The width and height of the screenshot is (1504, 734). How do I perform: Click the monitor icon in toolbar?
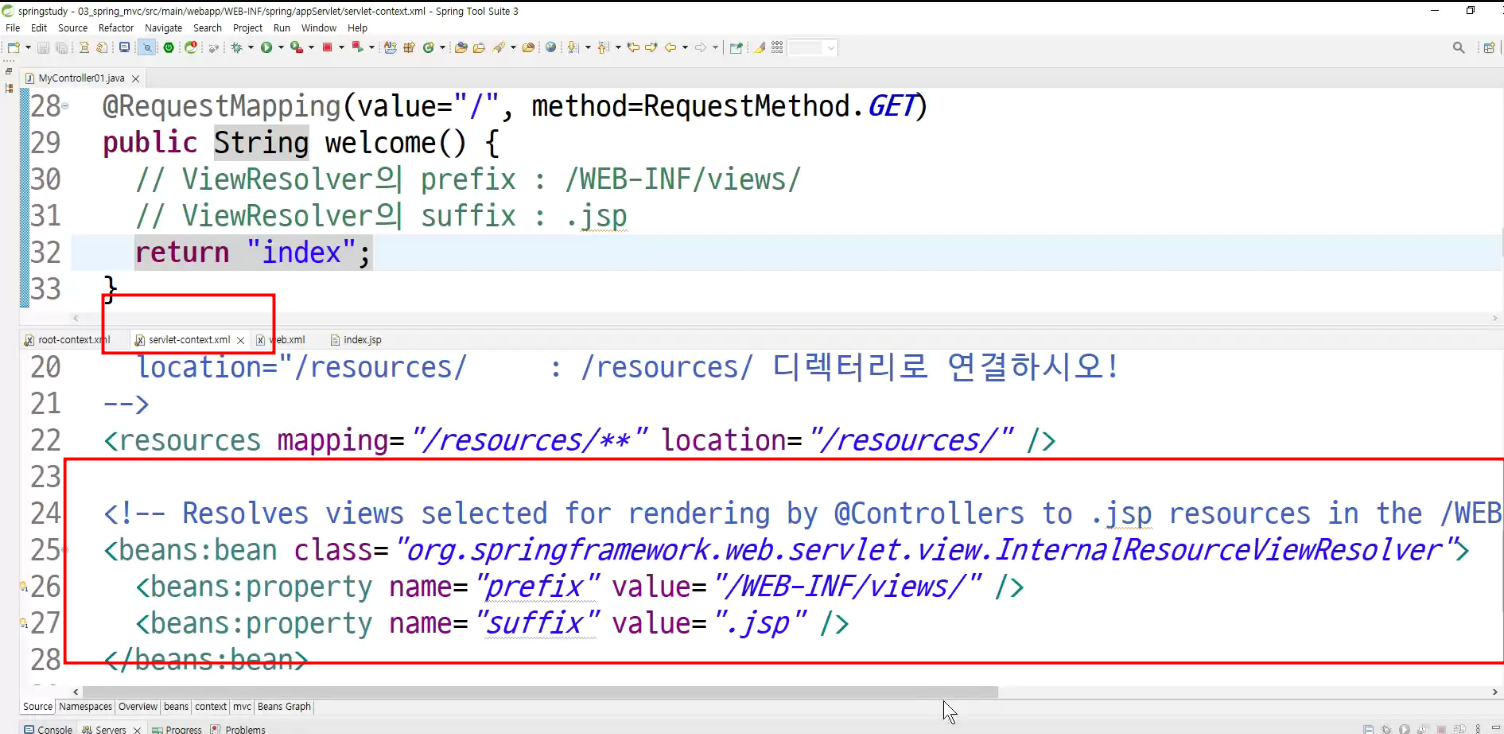pyautogui.click(x=125, y=47)
